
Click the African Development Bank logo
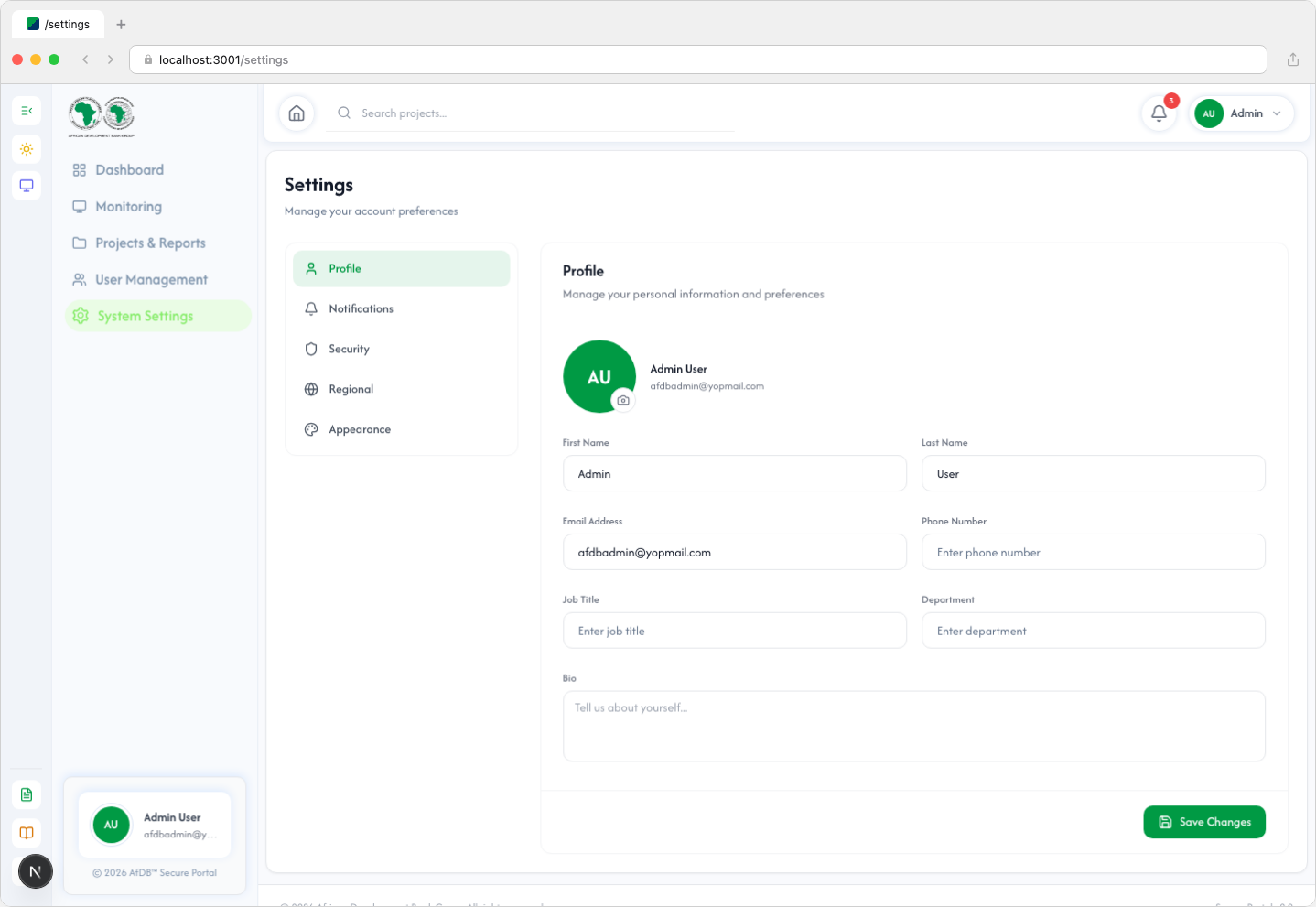point(102,117)
